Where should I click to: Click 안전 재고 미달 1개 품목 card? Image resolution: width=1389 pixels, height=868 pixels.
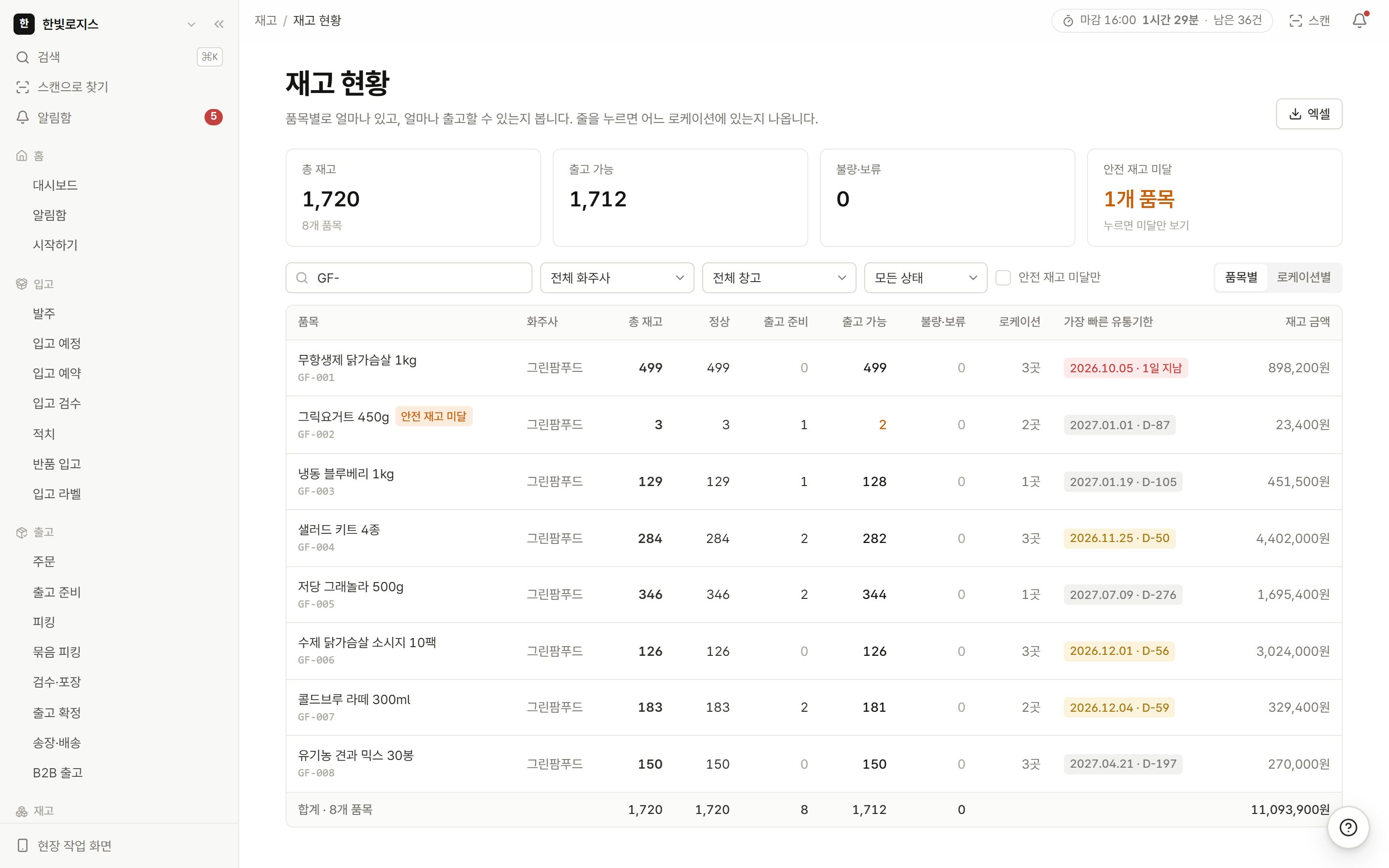point(1214,198)
